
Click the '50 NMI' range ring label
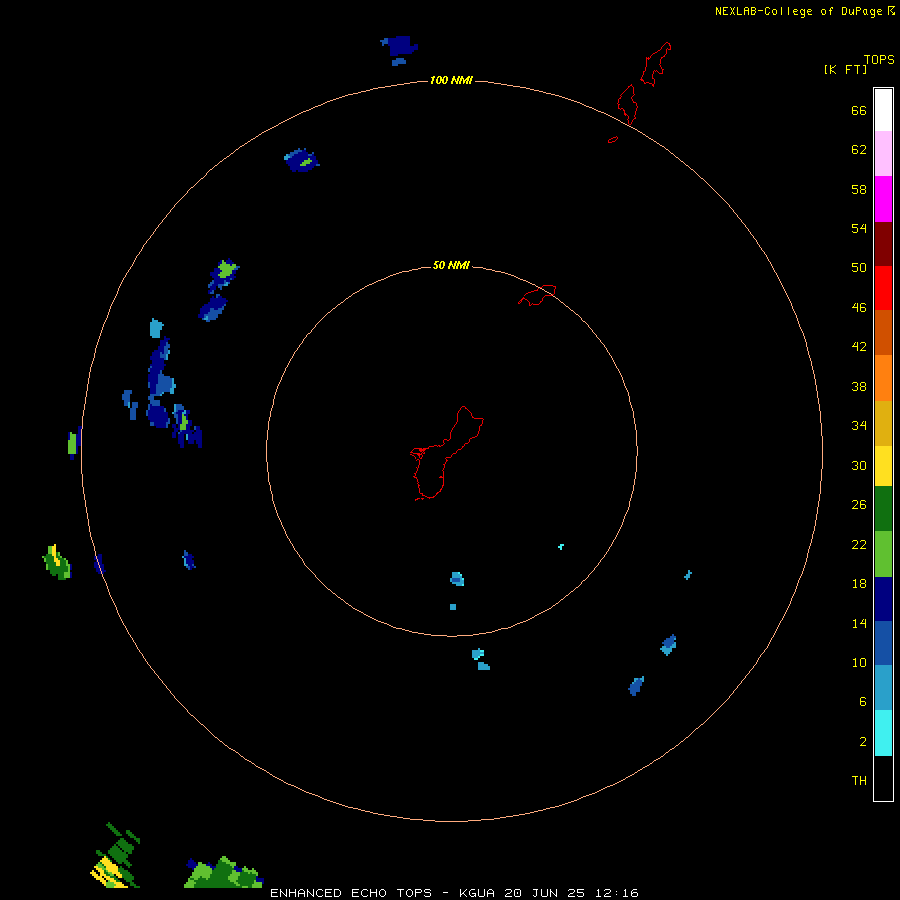[x=451, y=265]
